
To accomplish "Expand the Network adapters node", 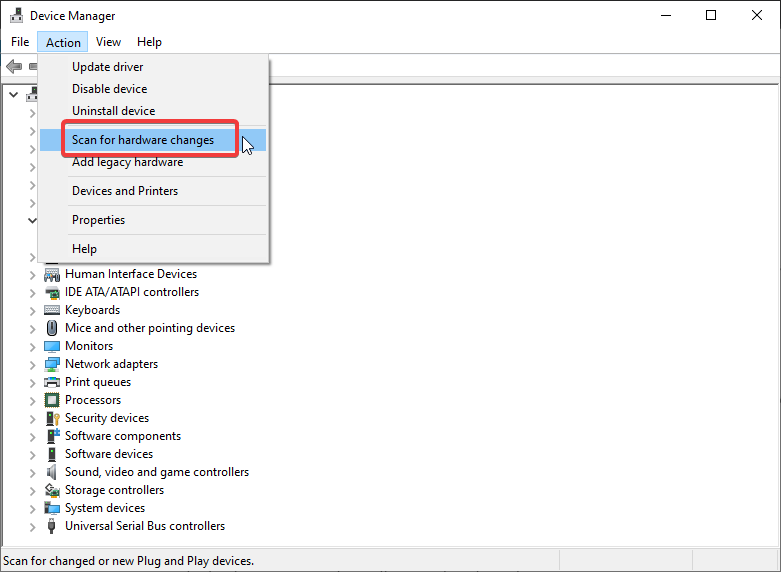I will tap(32, 365).
